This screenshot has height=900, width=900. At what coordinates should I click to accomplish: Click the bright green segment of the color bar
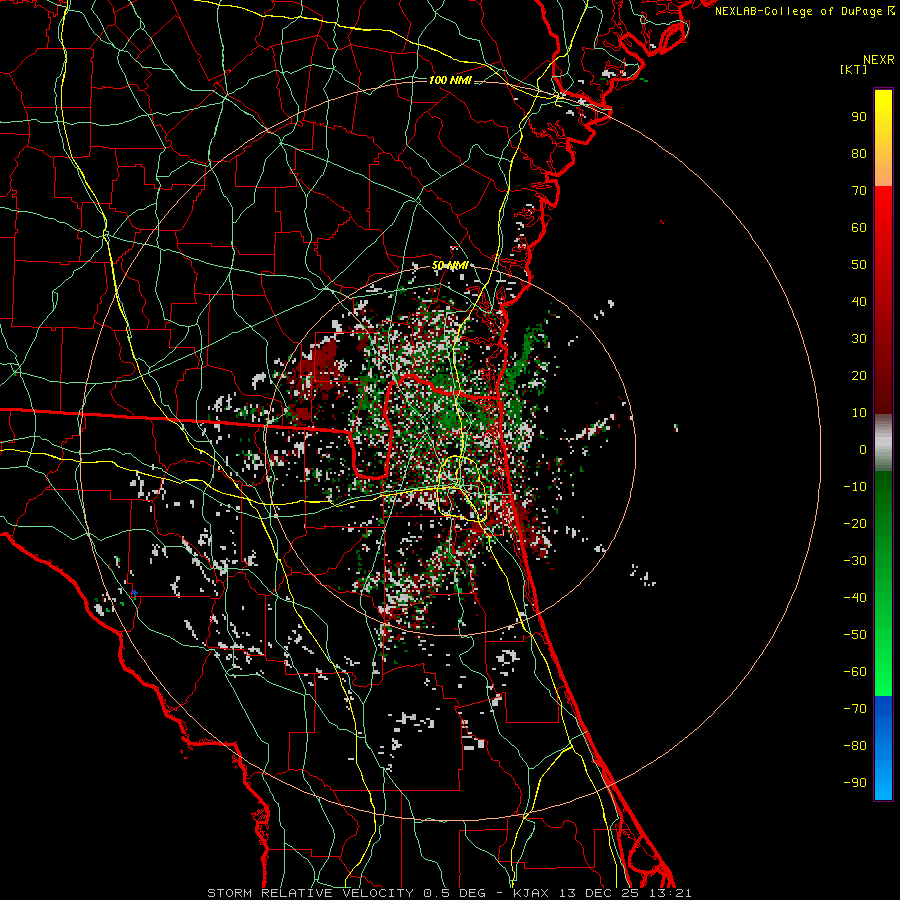pos(883,583)
